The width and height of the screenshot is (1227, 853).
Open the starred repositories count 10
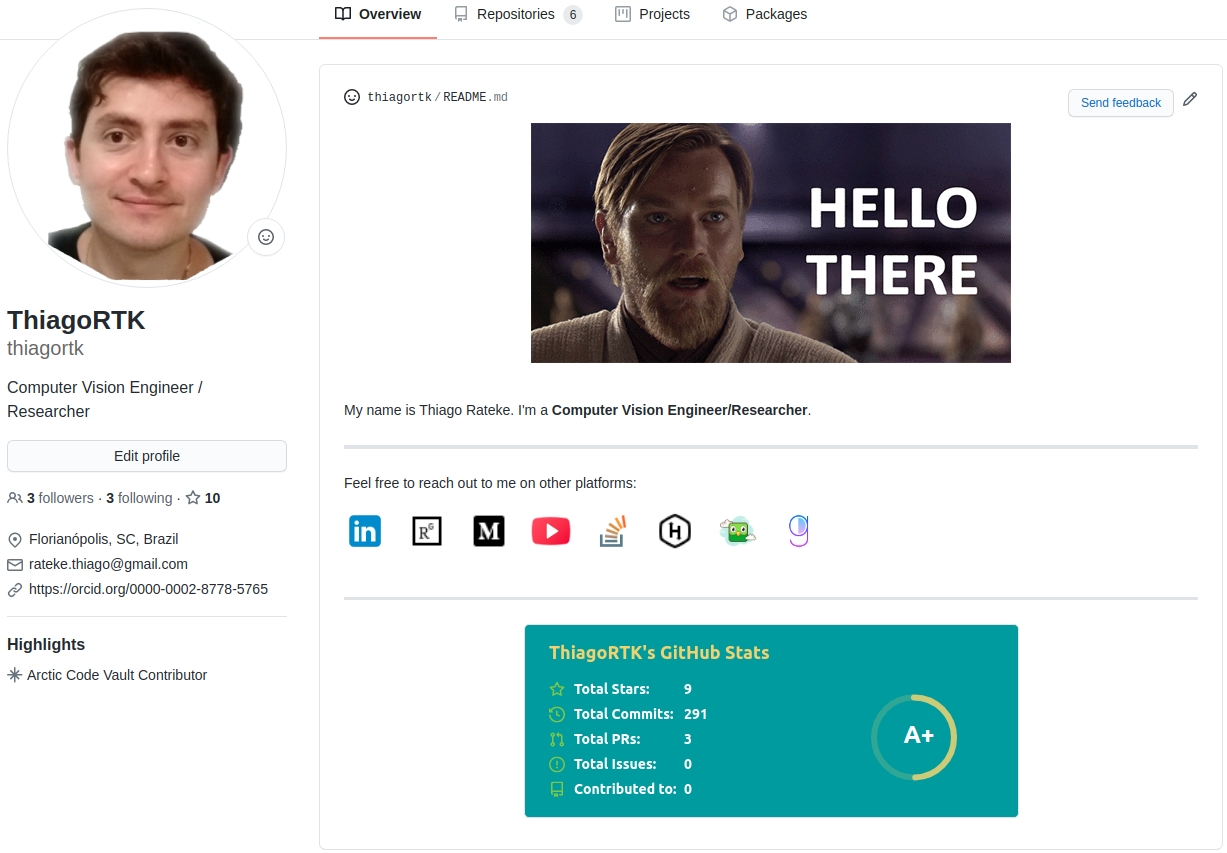[203, 498]
